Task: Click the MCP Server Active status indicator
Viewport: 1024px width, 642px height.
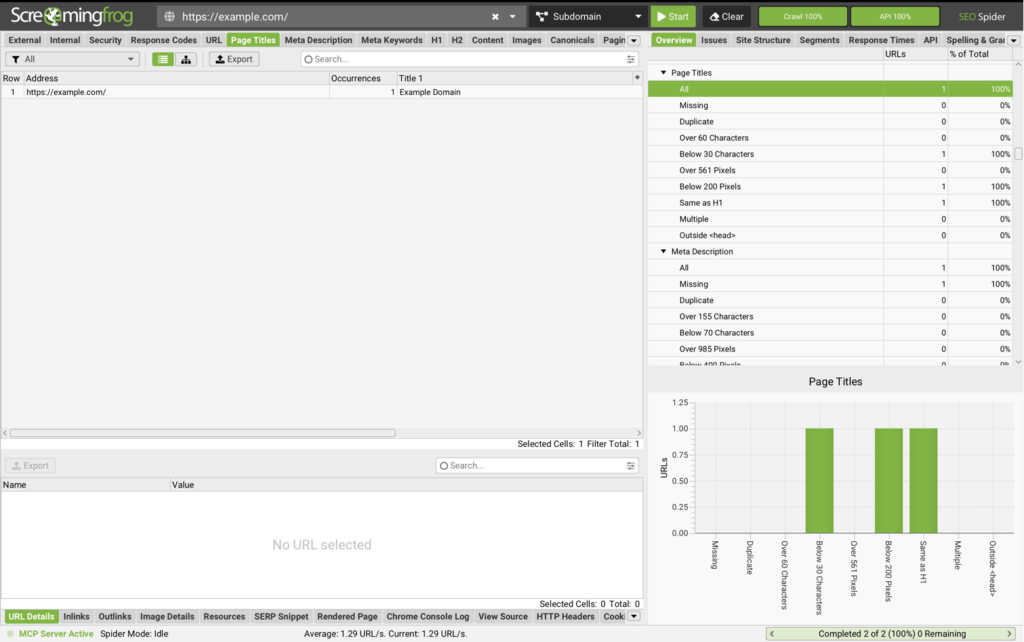Action: [50, 634]
